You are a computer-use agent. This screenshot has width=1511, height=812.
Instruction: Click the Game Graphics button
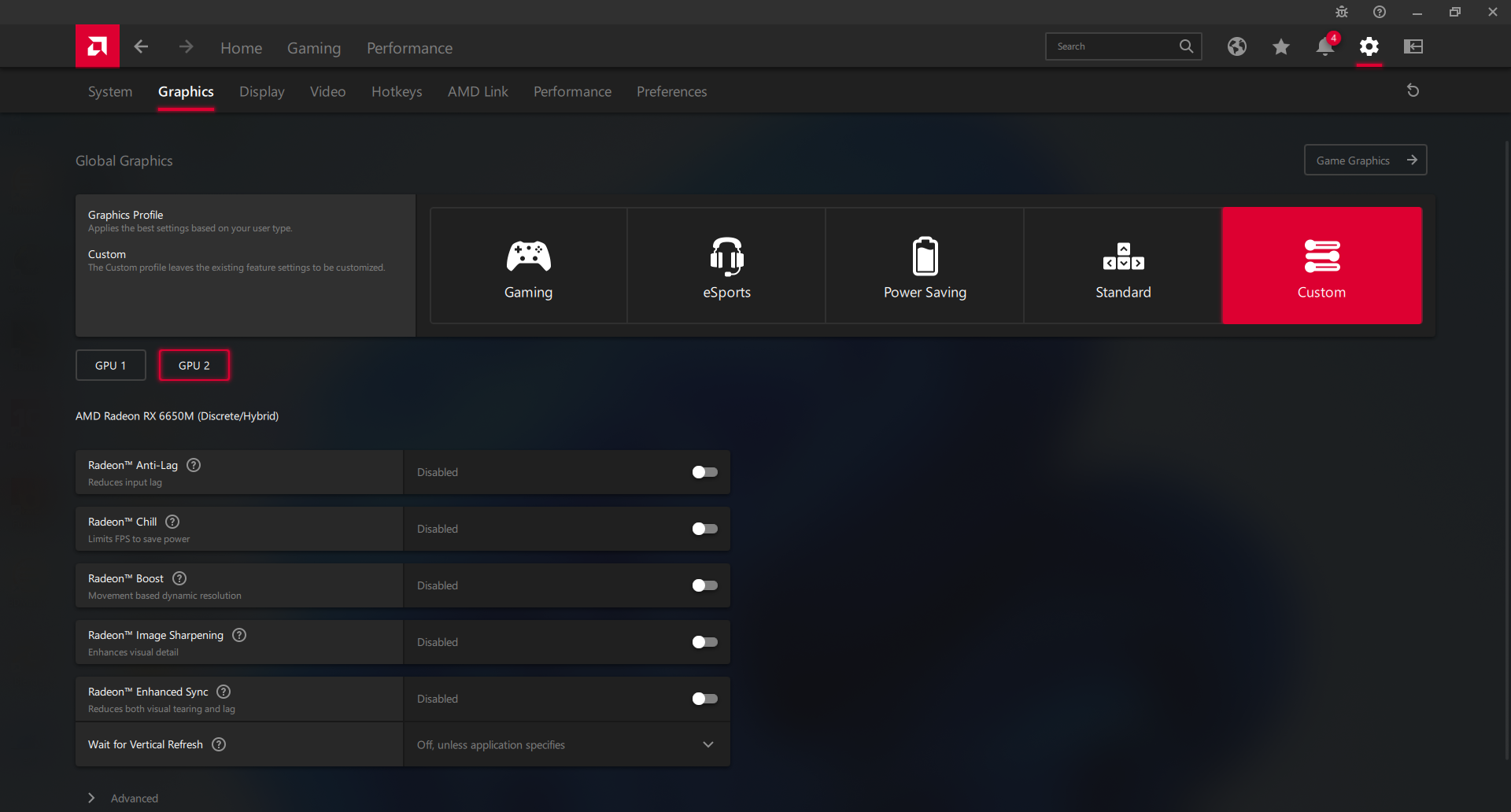[1365, 160]
